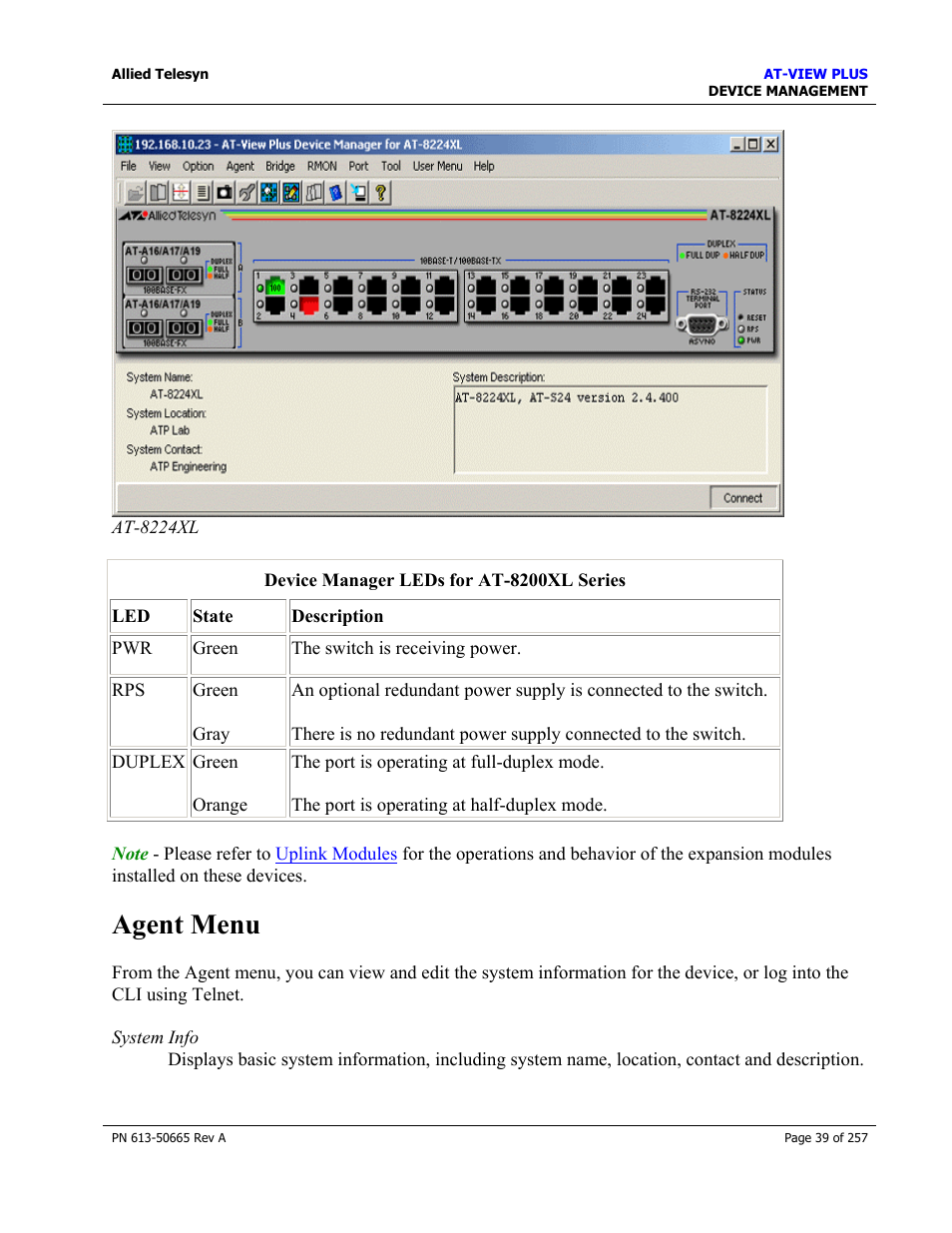This screenshot has height=1233, width=952.
Task: Click the RS-232 terminal port connector
Action: pyautogui.click(x=702, y=323)
